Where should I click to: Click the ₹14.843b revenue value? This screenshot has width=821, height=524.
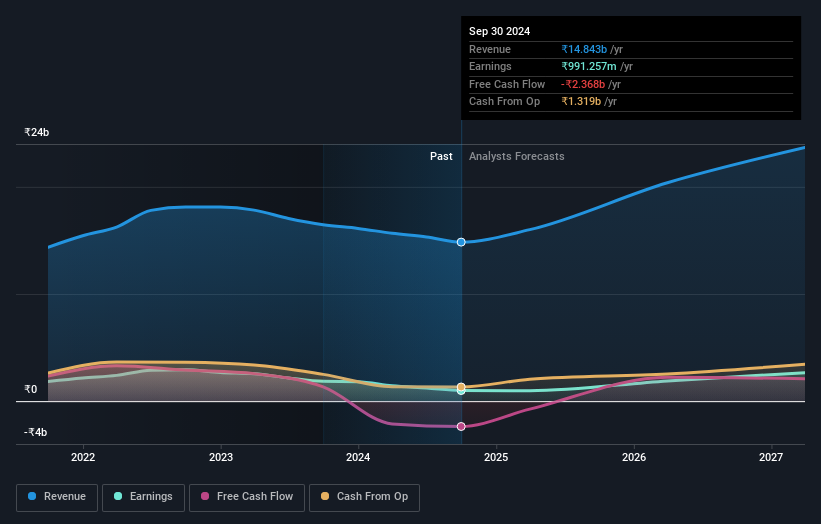point(584,49)
